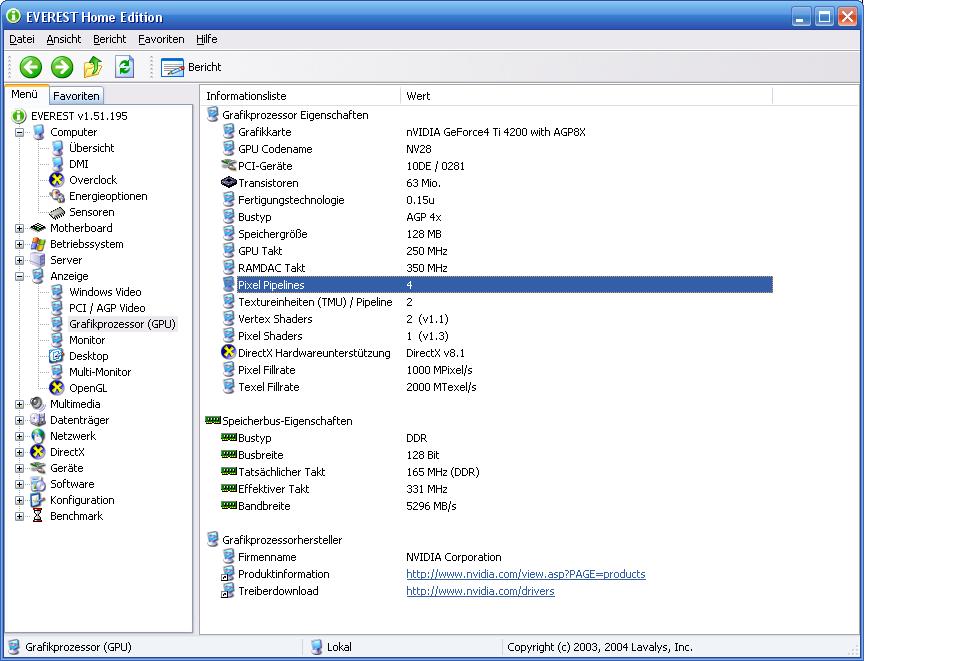Viewport: 959px width, 661px height.
Task: Click the Datenträger drive icon
Action: point(38,419)
